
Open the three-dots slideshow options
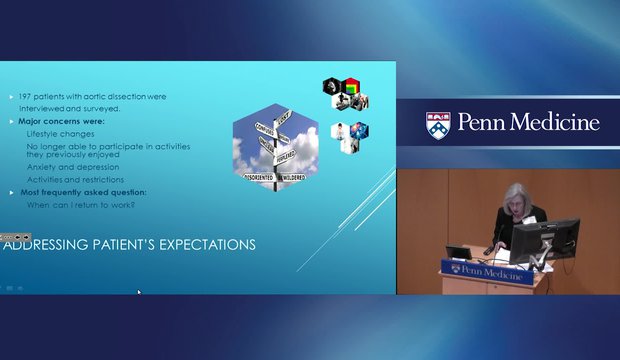coord(8,237)
